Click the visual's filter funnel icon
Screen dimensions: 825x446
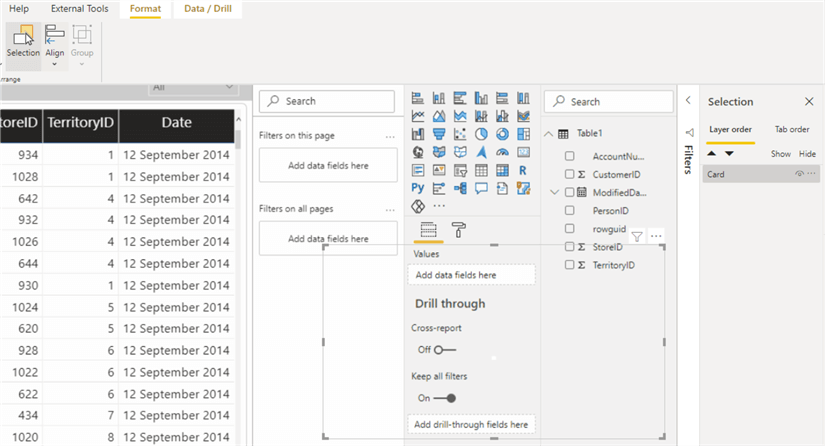[637, 236]
